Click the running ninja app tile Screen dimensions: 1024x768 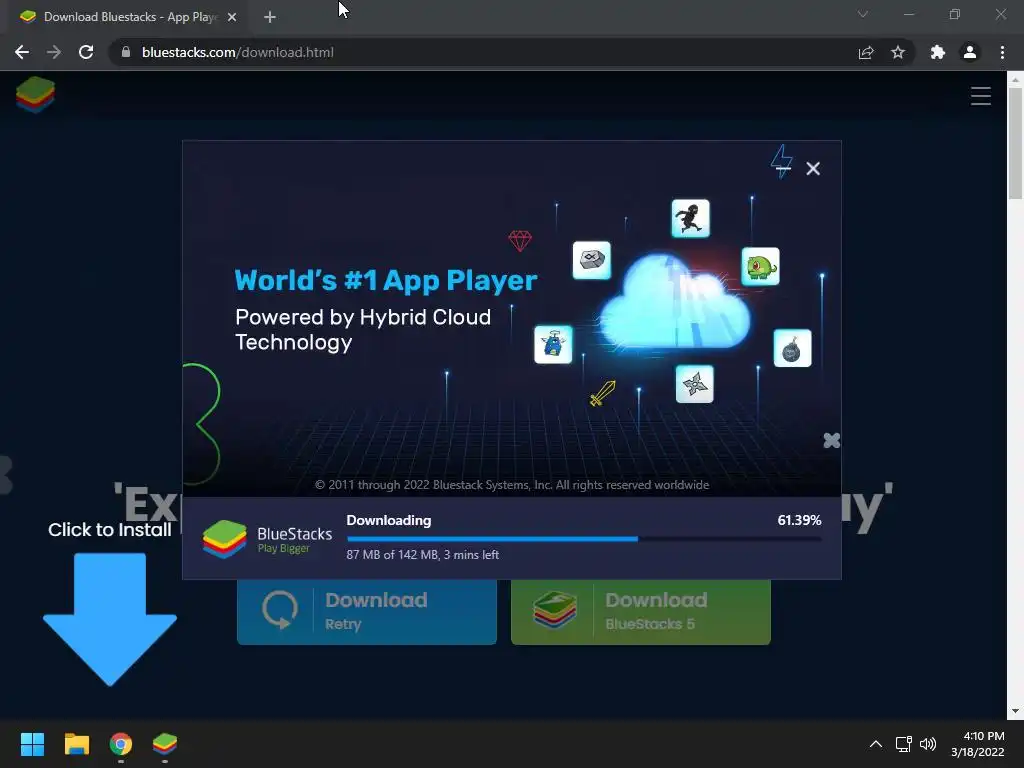(690, 218)
